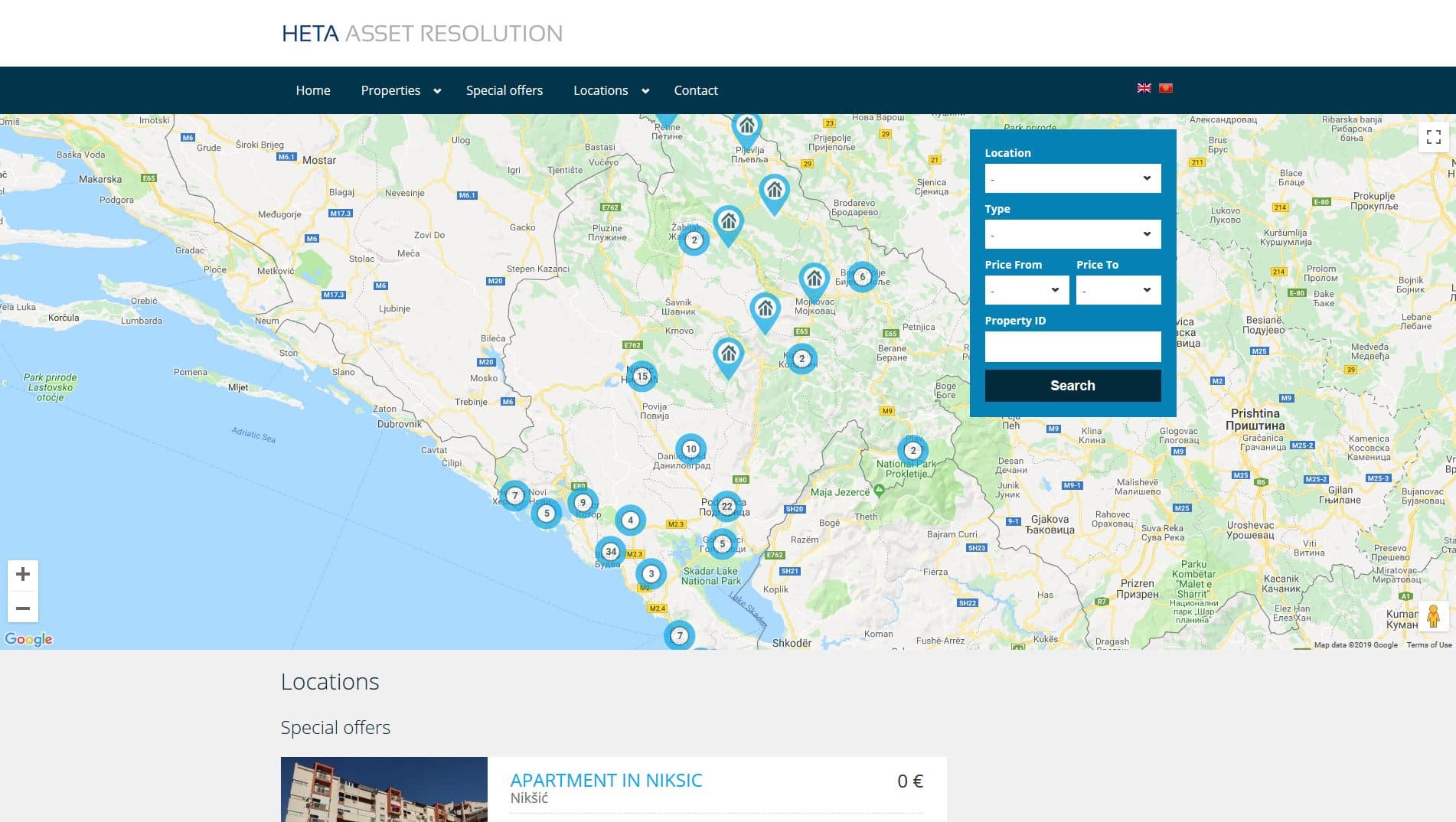Open cluster marker with 34 properties

pyautogui.click(x=610, y=551)
